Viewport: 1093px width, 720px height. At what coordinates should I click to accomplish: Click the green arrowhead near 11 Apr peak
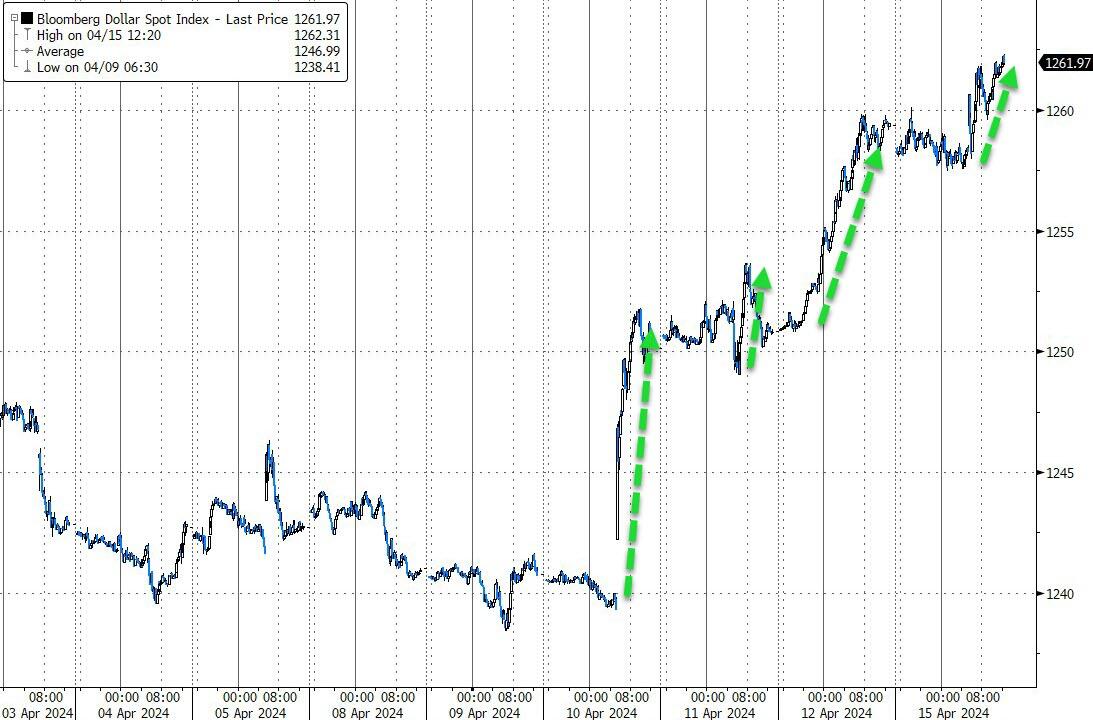point(762,278)
